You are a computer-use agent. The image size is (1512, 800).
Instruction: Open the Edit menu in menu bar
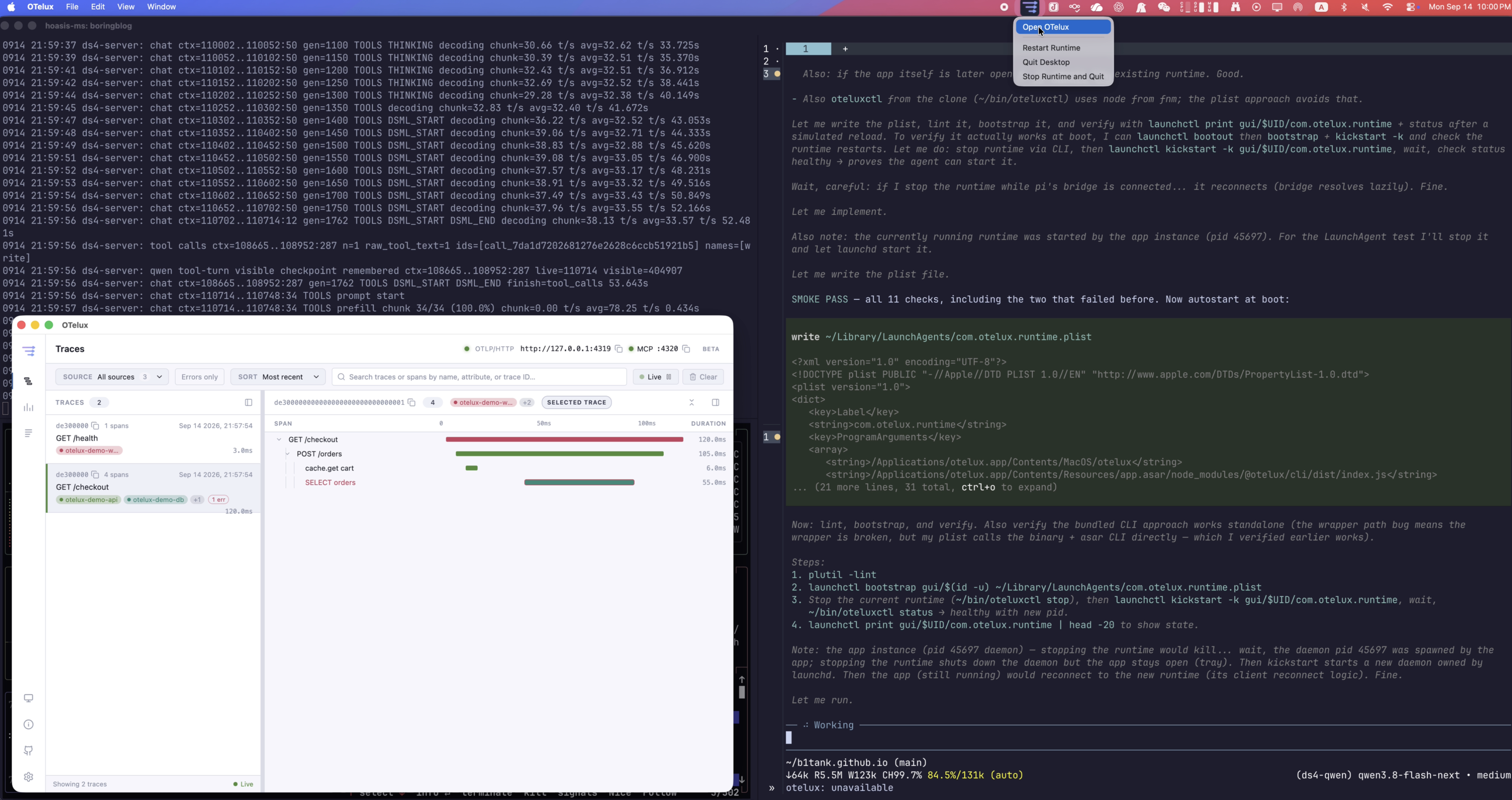[x=98, y=7]
